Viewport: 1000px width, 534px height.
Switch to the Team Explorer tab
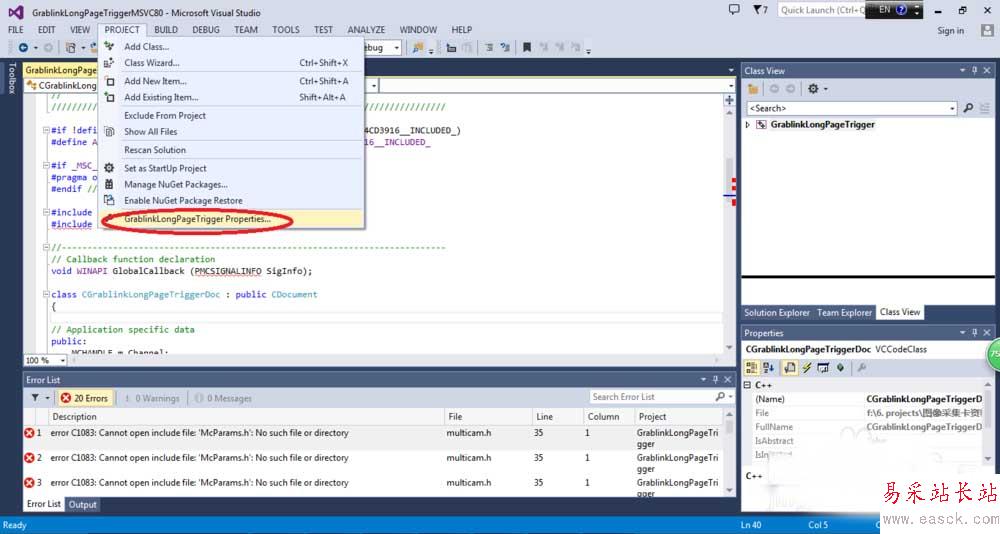844,313
